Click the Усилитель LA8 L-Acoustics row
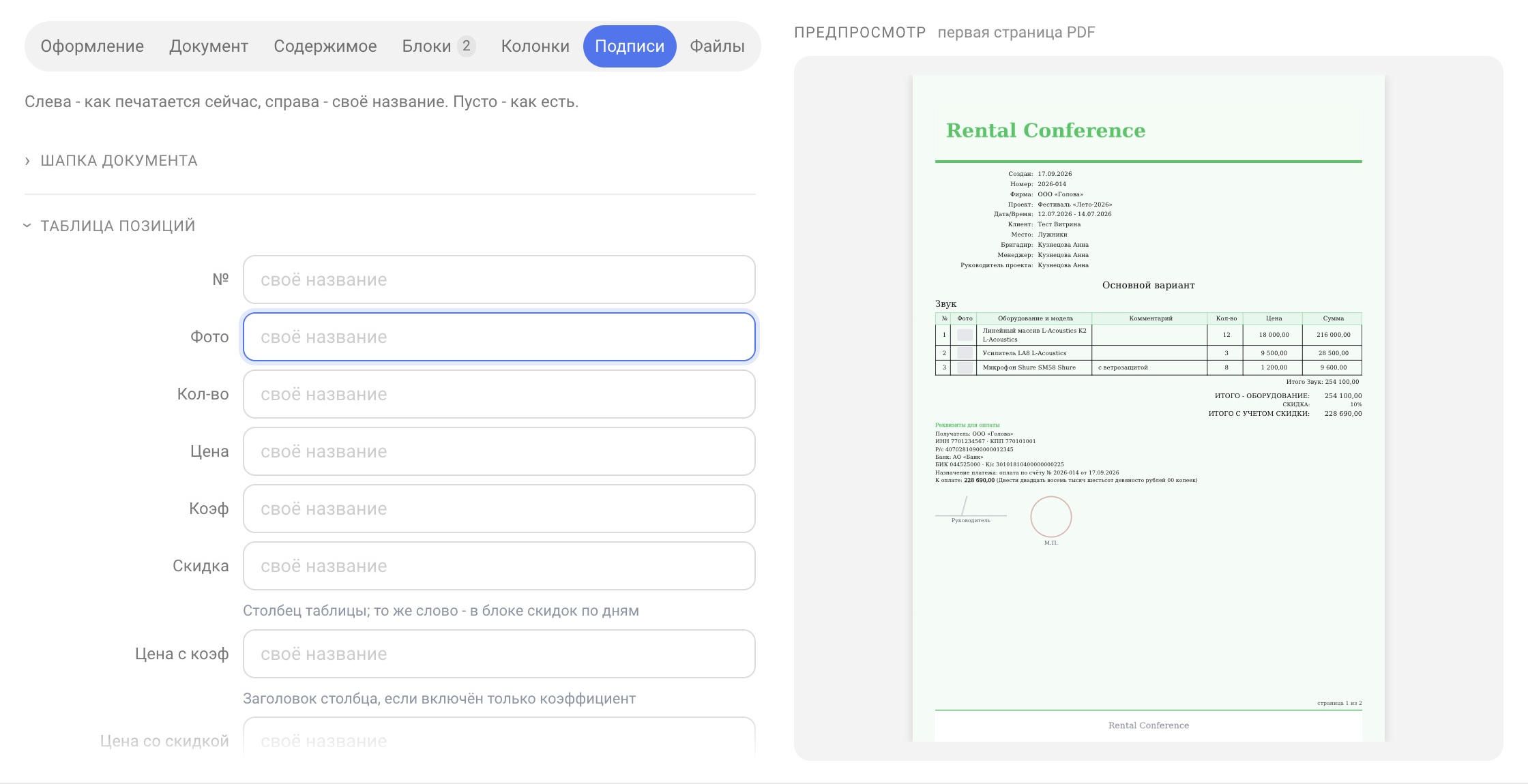1528x784 pixels. click(1149, 353)
